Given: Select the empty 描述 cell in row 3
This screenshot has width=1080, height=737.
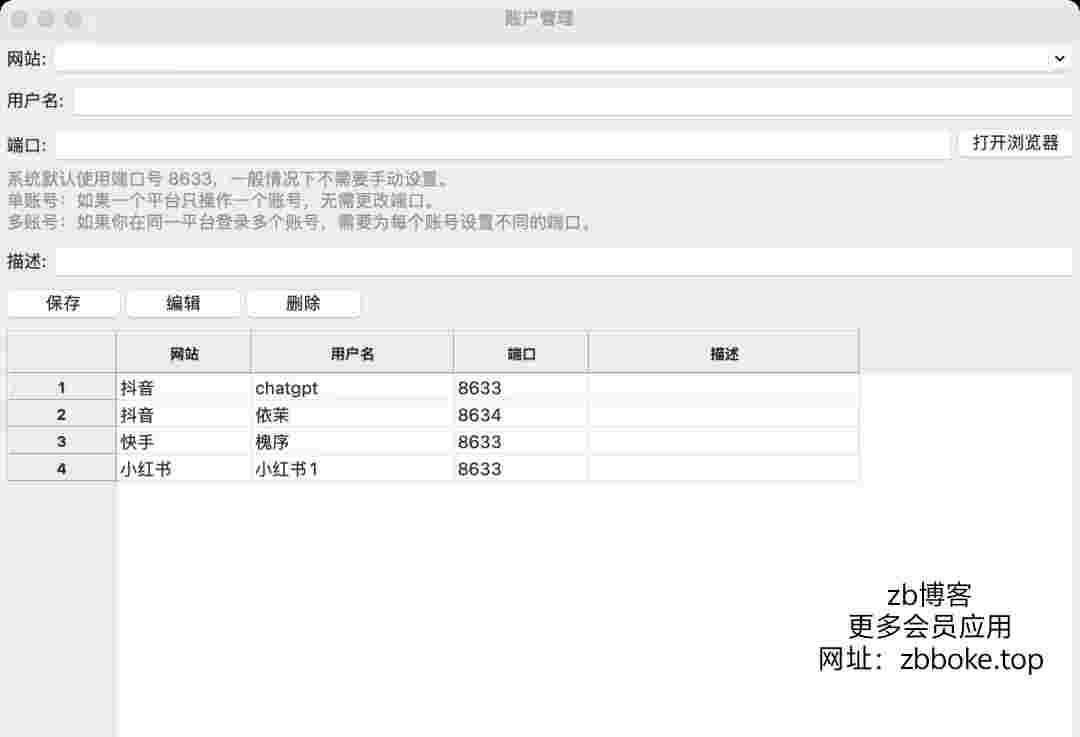Looking at the screenshot, I should click(724, 442).
